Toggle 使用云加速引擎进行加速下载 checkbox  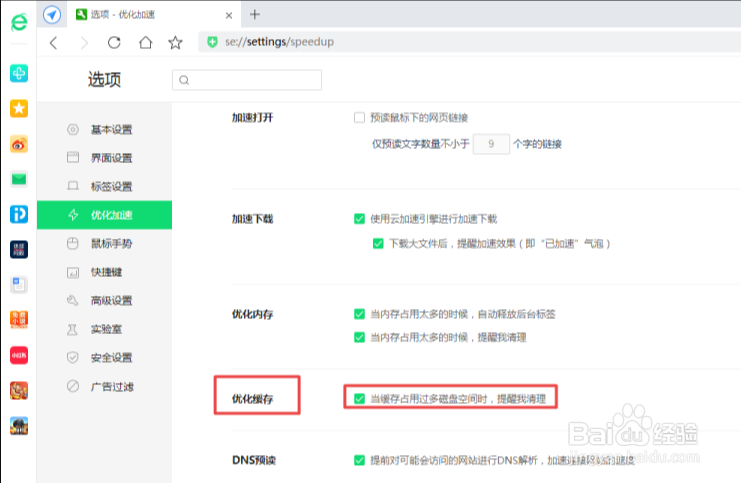pos(359,218)
